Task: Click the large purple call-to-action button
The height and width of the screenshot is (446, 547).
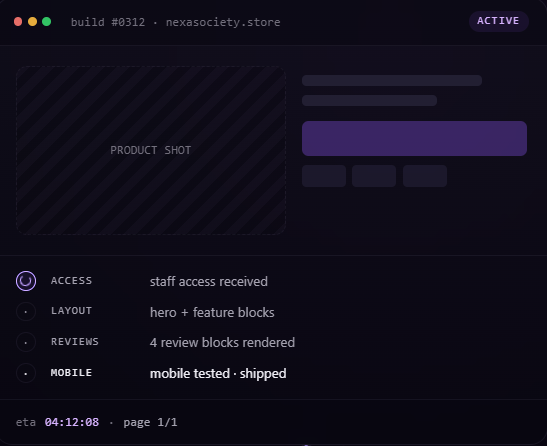Action: (x=414, y=139)
